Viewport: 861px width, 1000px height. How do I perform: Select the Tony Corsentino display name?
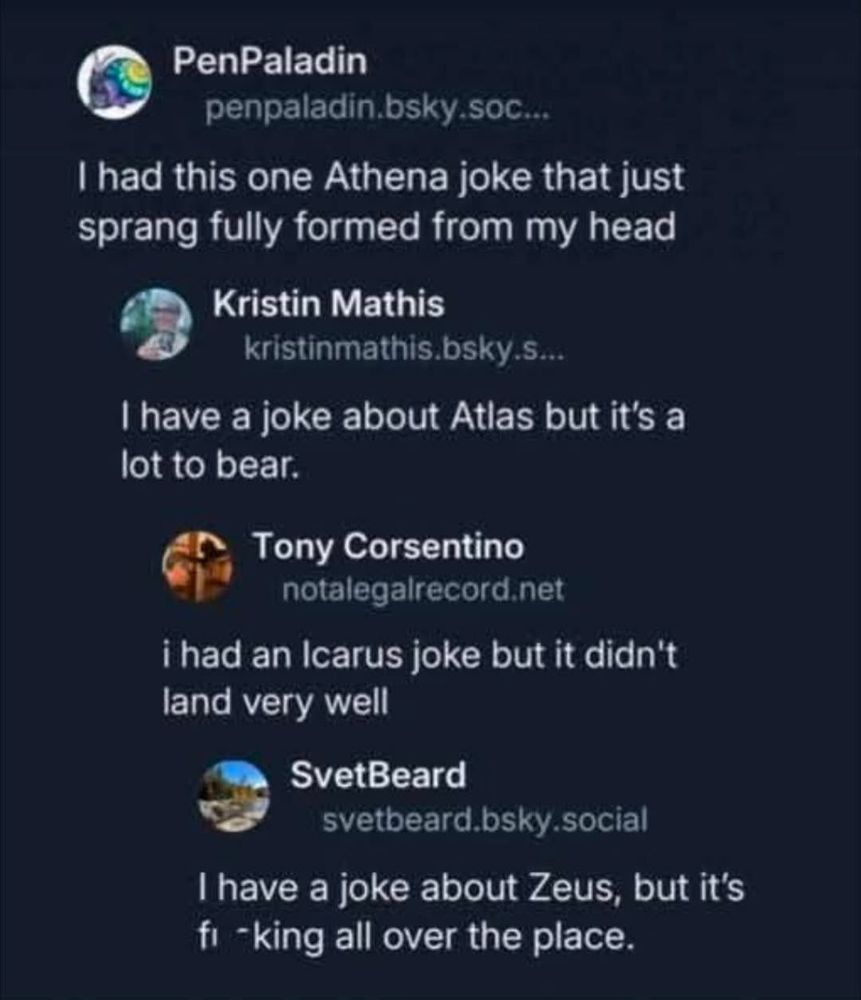[387, 547]
